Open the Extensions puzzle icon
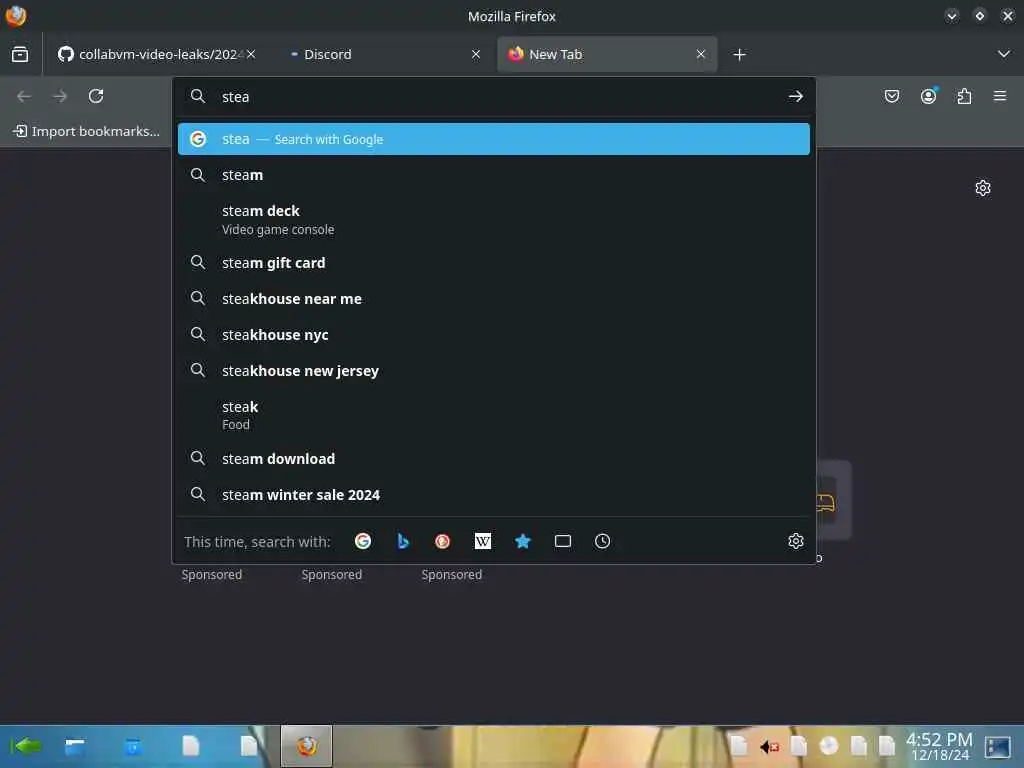This screenshot has height=768, width=1024. point(964,97)
